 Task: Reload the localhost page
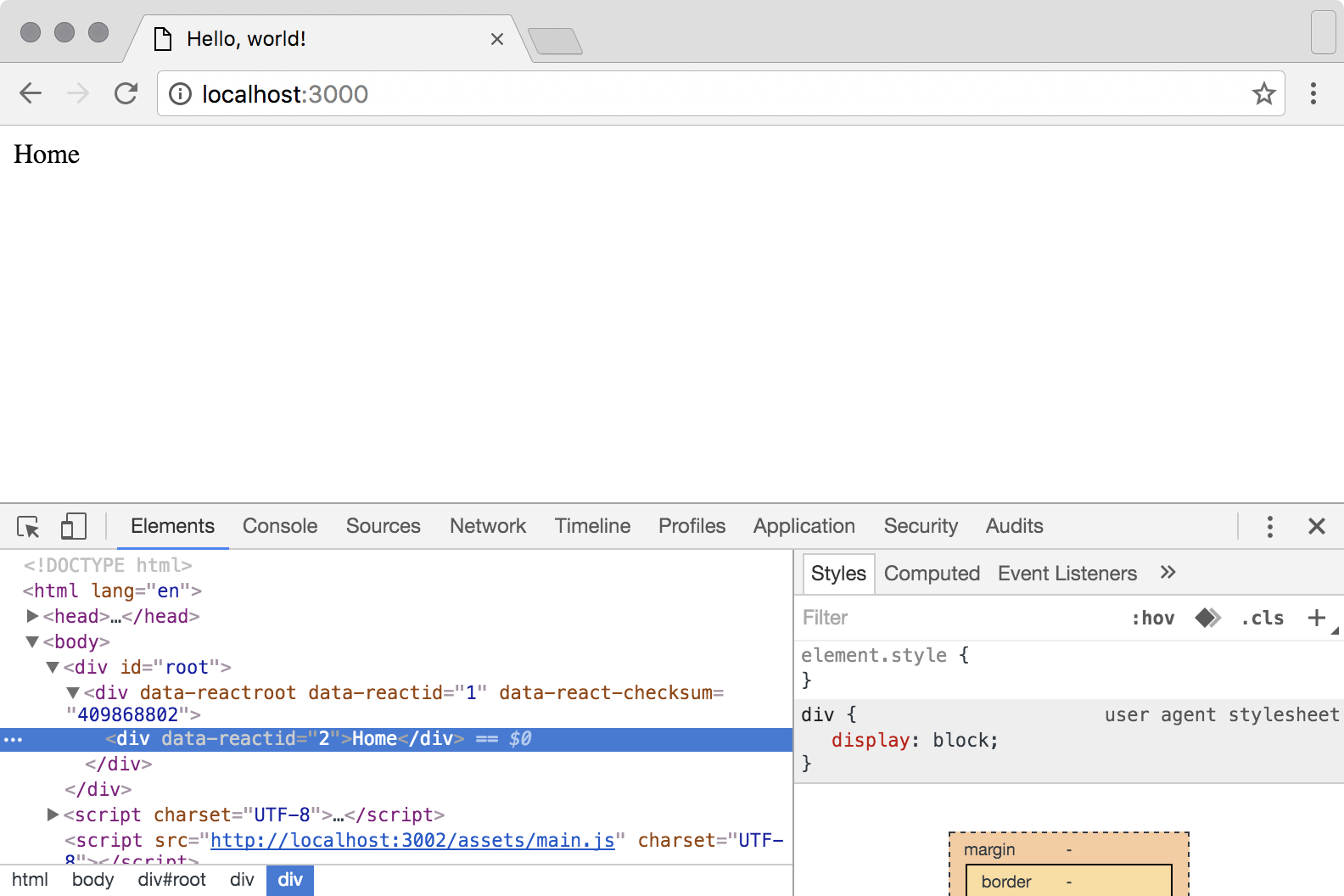(126, 93)
